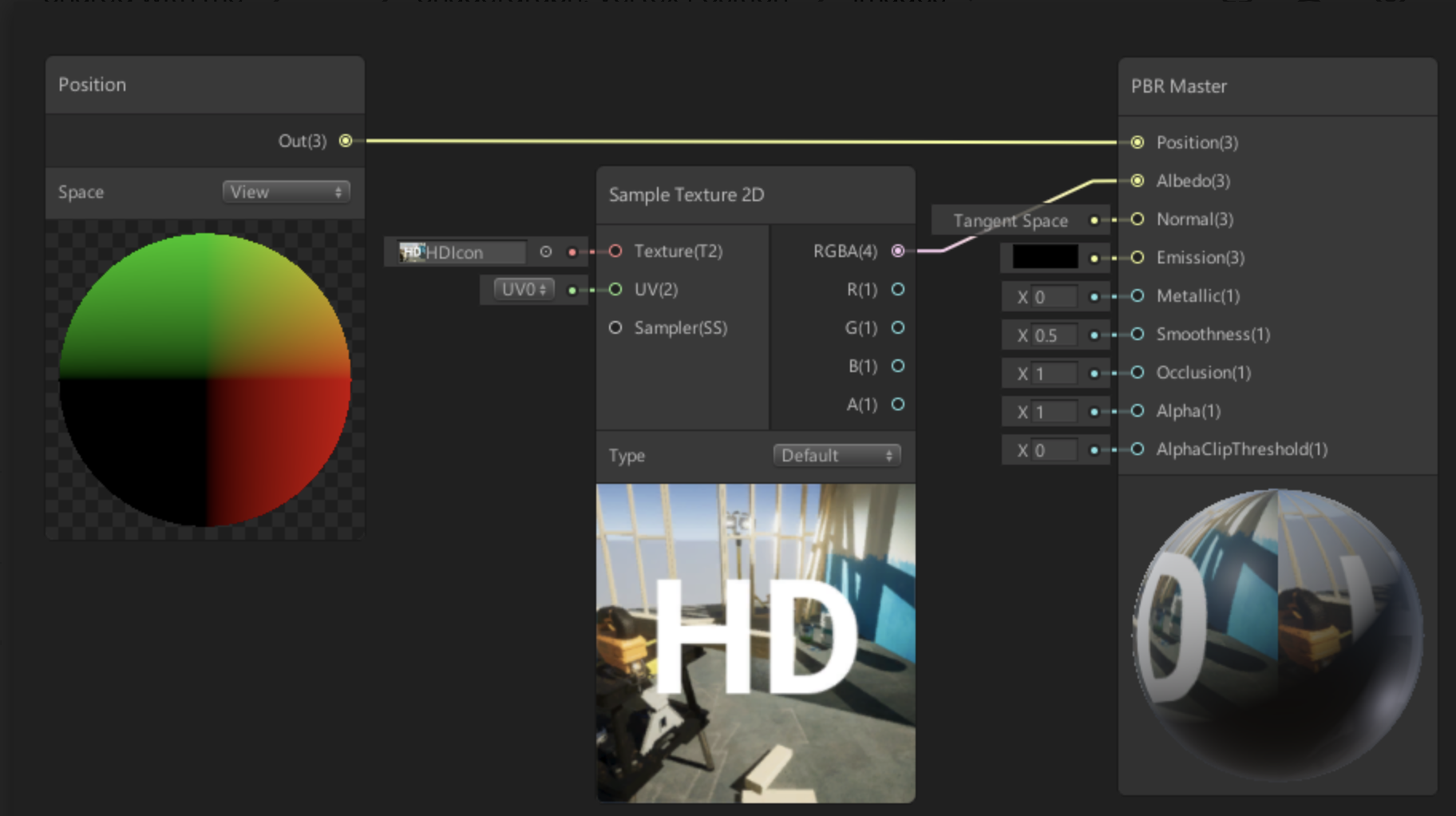Click the RGBA(4) output port on Sample Texture 2D
The width and height of the screenshot is (1456, 816).
[x=898, y=252]
